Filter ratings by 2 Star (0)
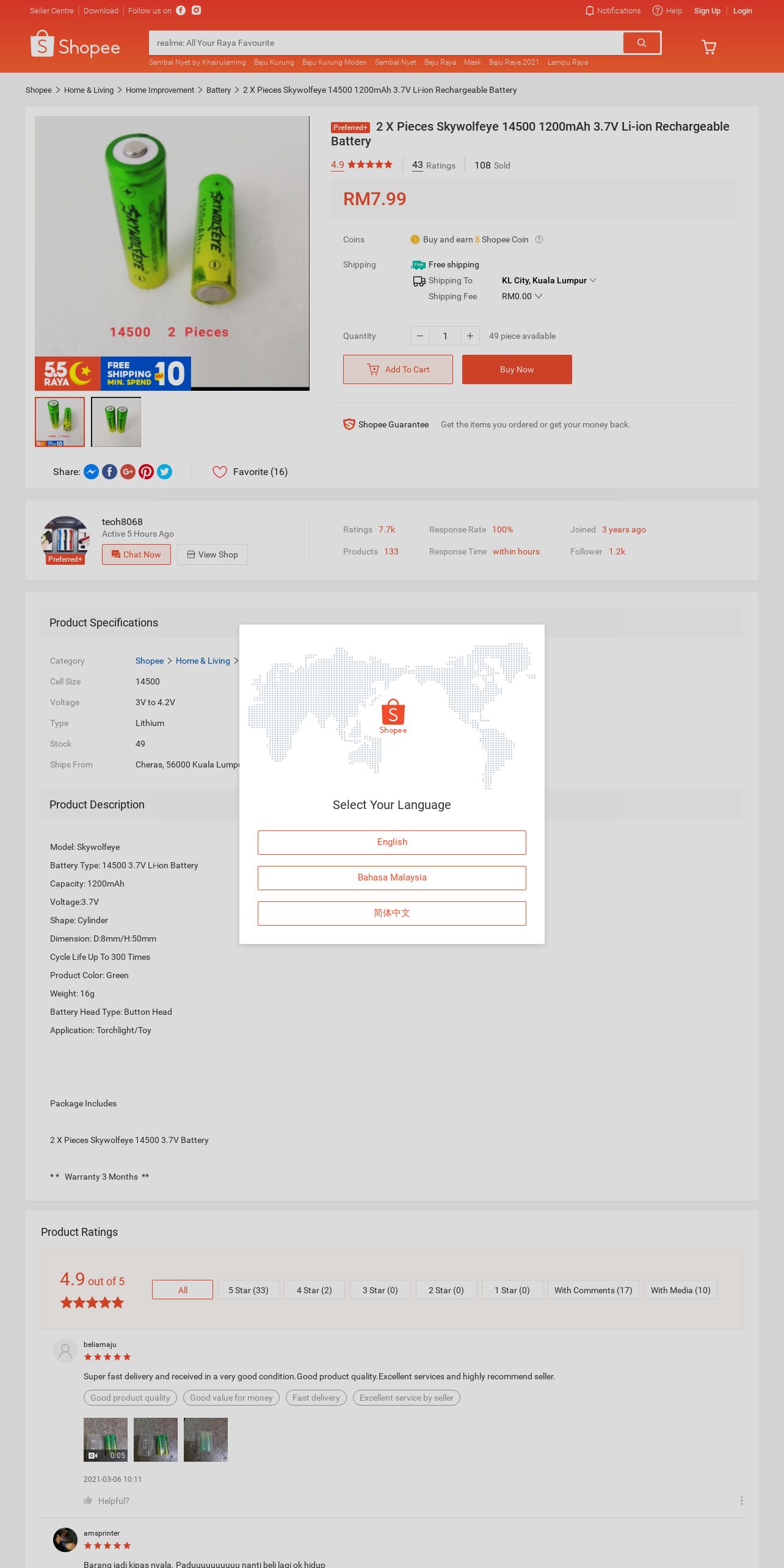 (446, 1290)
